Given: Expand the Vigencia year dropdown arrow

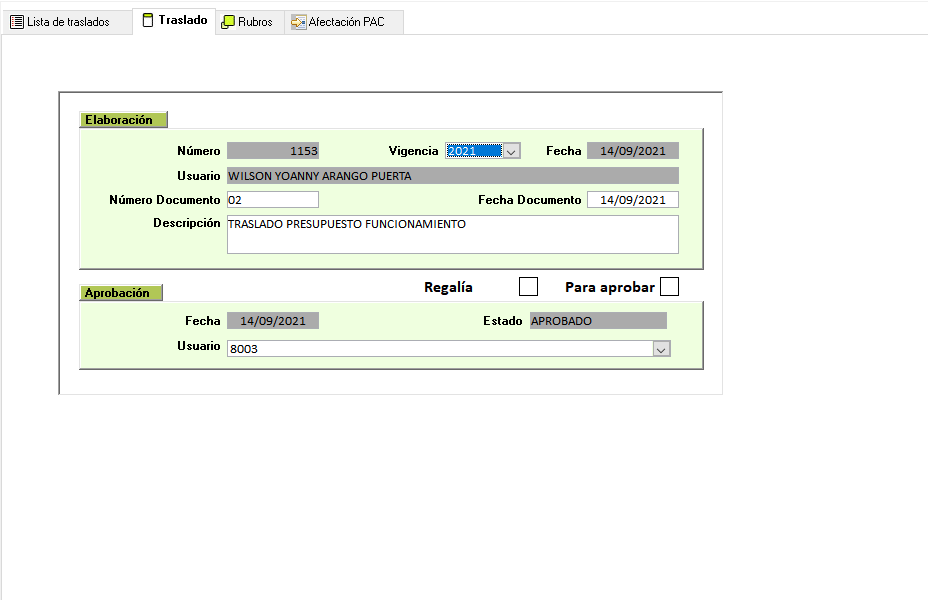Looking at the screenshot, I should coord(511,151).
